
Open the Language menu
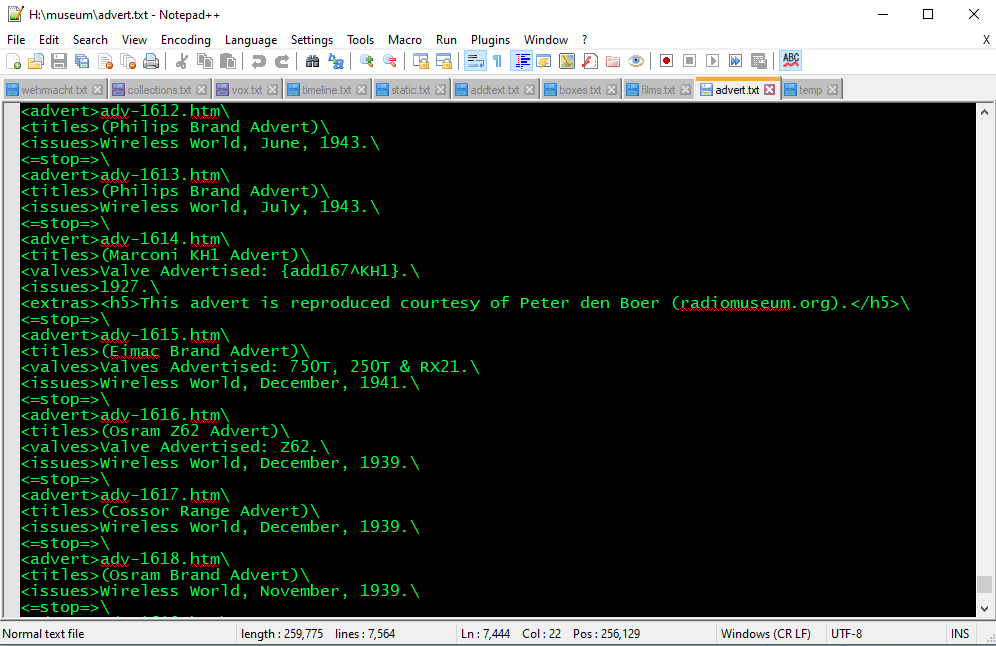point(251,40)
